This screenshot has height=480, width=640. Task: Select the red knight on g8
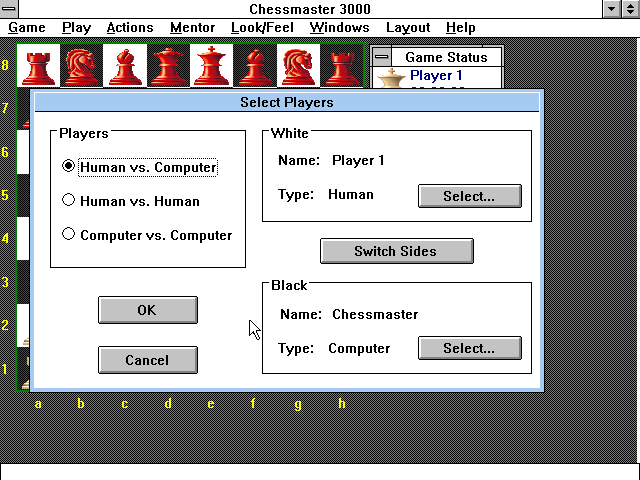click(298, 67)
